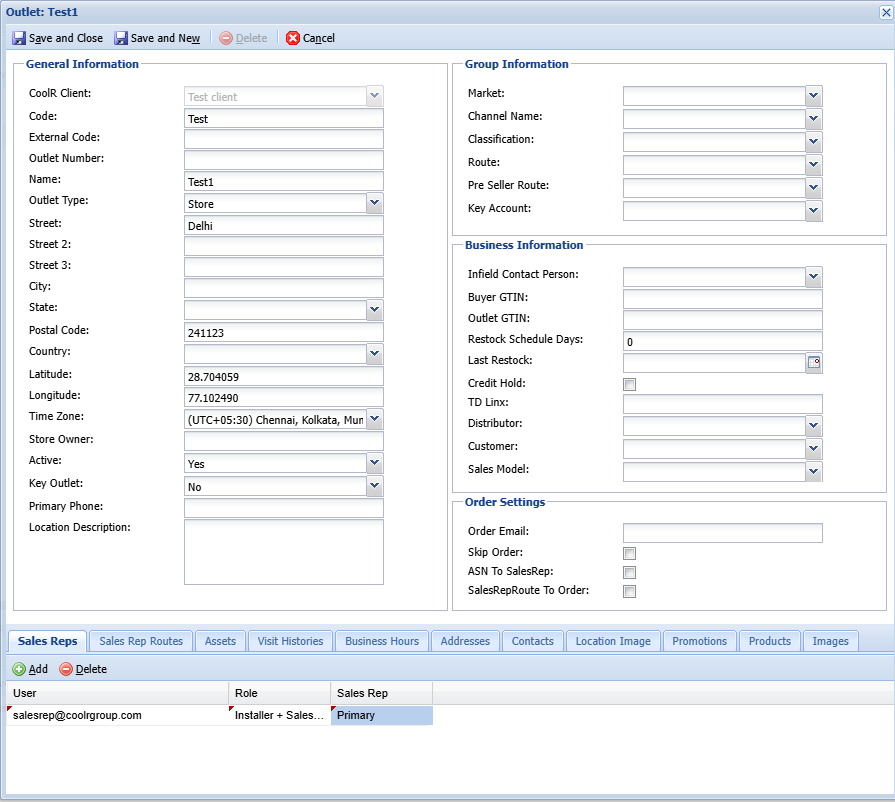Image resolution: width=895 pixels, height=802 pixels.
Task: Click the Save and New disk icon
Action: pyautogui.click(x=121, y=38)
